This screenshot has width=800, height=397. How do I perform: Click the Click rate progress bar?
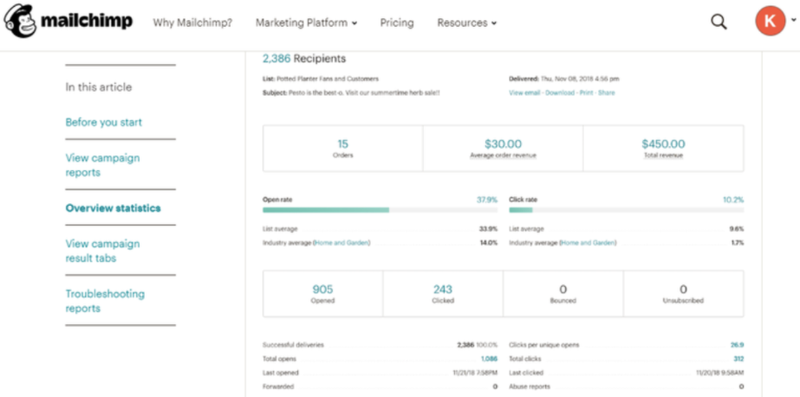(627, 210)
